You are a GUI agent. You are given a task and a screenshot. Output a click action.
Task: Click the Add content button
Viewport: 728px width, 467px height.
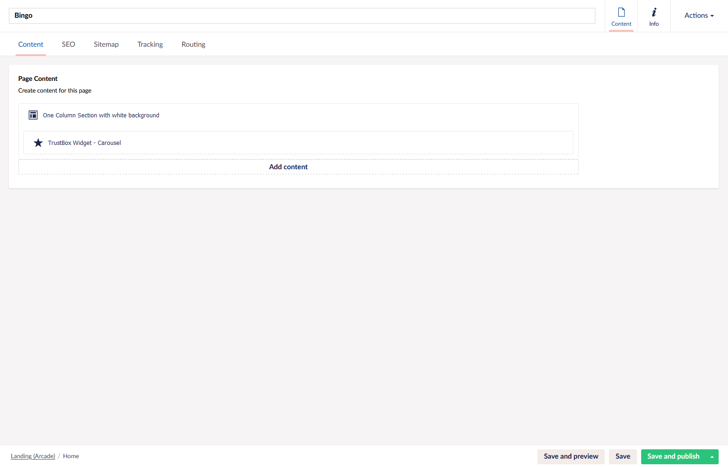click(298, 167)
